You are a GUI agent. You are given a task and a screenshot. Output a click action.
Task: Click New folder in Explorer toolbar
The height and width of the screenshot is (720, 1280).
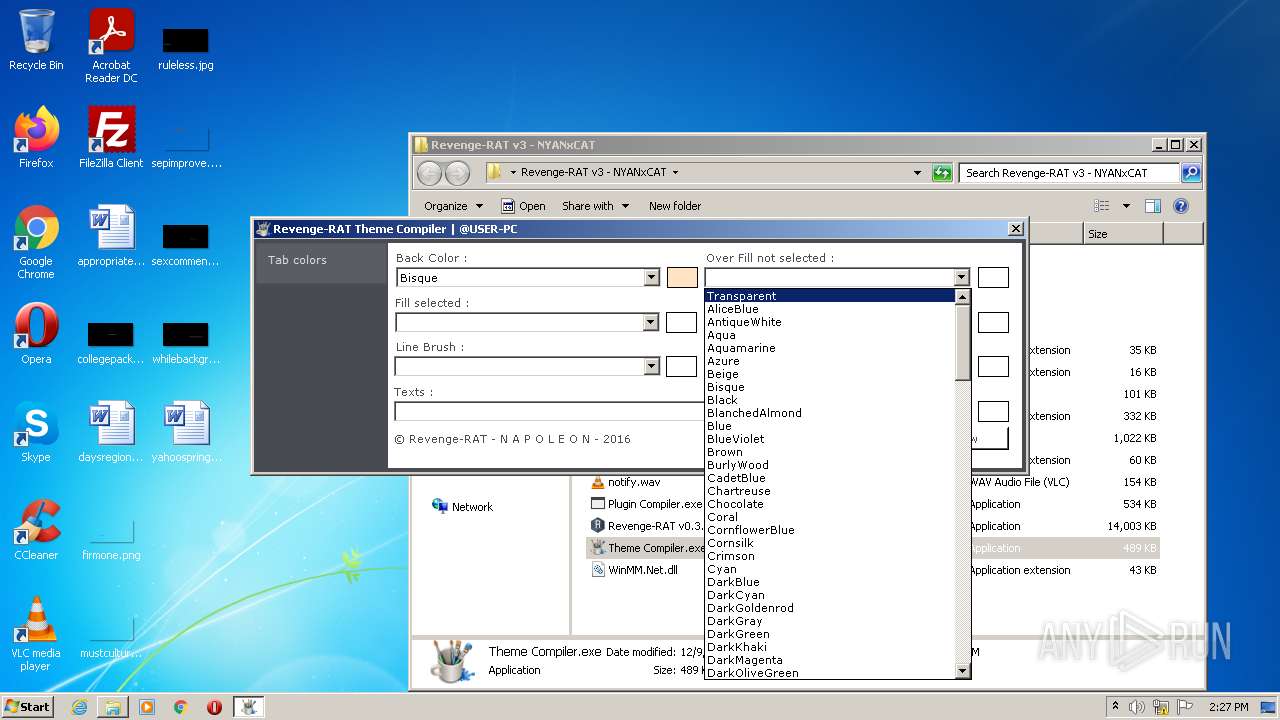[675, 206]
